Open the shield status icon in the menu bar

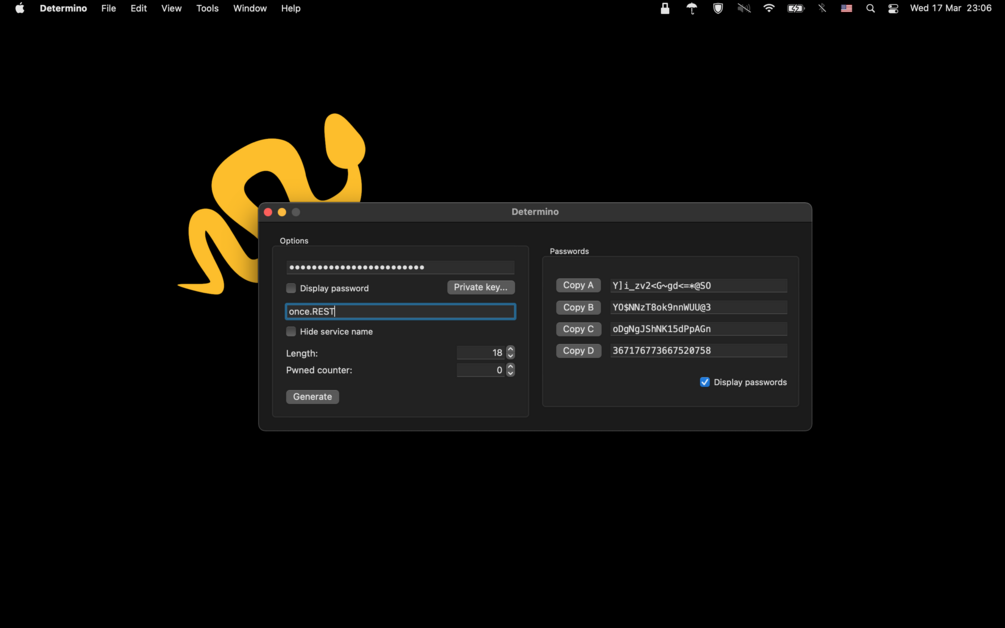point(718,8)
